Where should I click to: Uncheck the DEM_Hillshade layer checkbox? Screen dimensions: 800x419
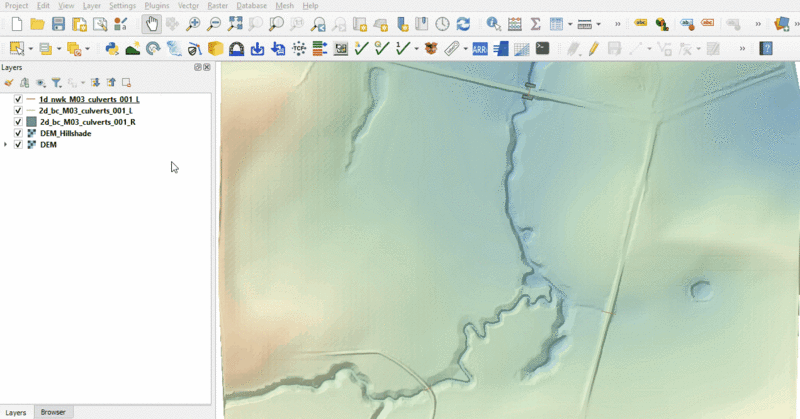pos(18,133)
